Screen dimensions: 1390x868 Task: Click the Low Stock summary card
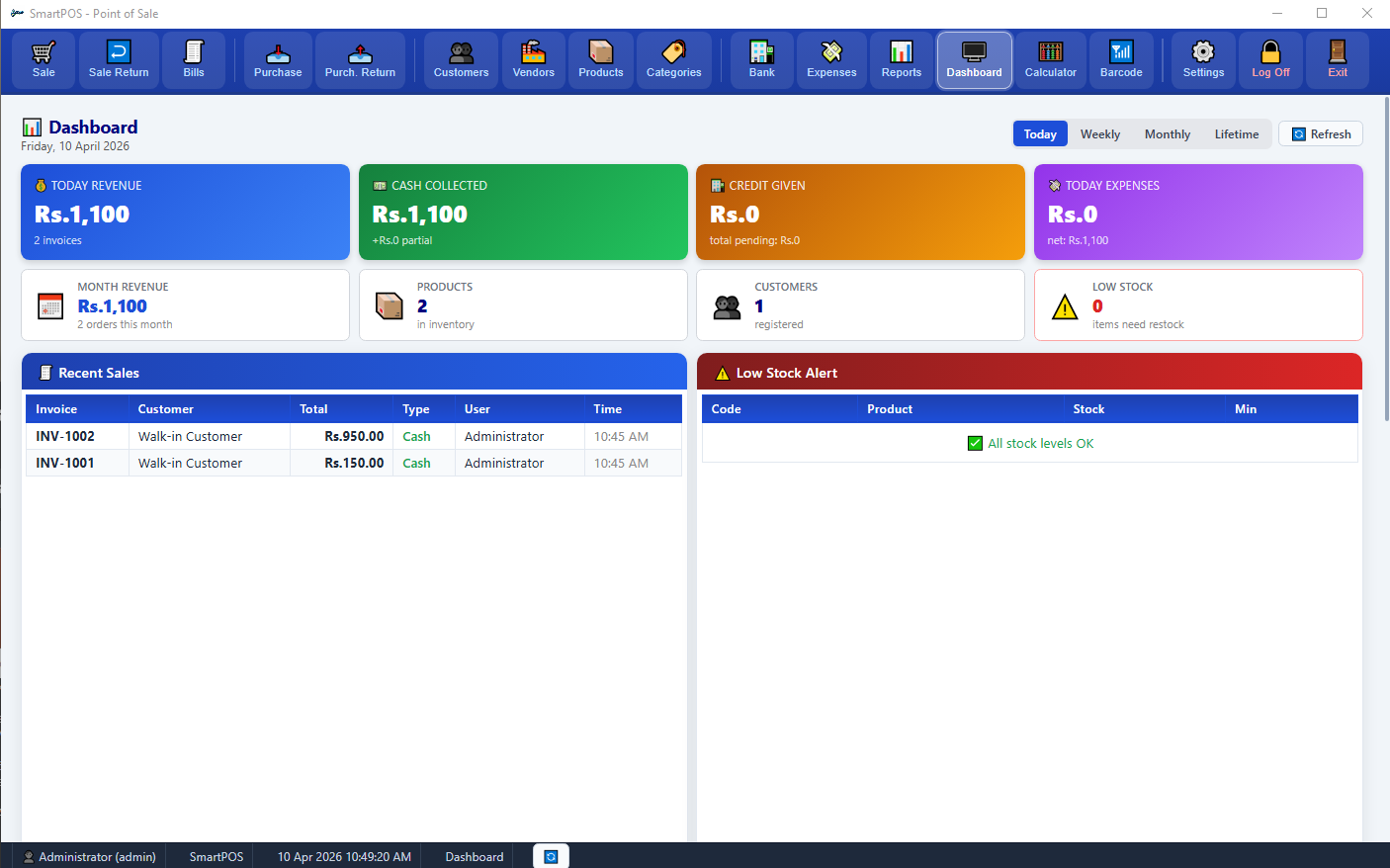click(x=1197, y=305)
